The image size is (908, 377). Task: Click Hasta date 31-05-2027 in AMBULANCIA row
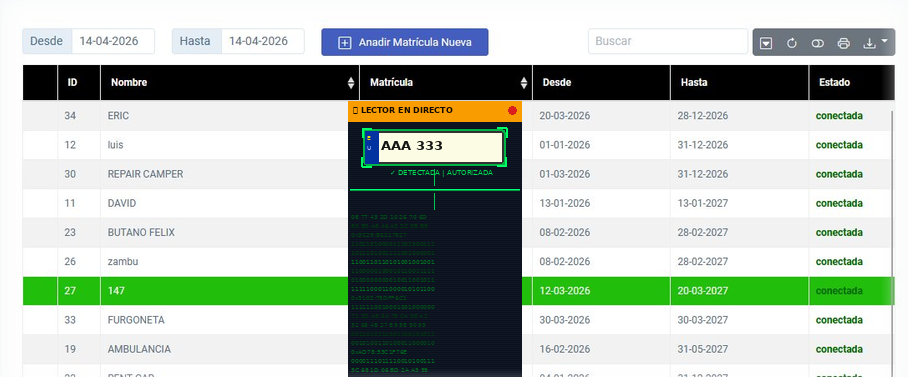click(x=703, y=349)
